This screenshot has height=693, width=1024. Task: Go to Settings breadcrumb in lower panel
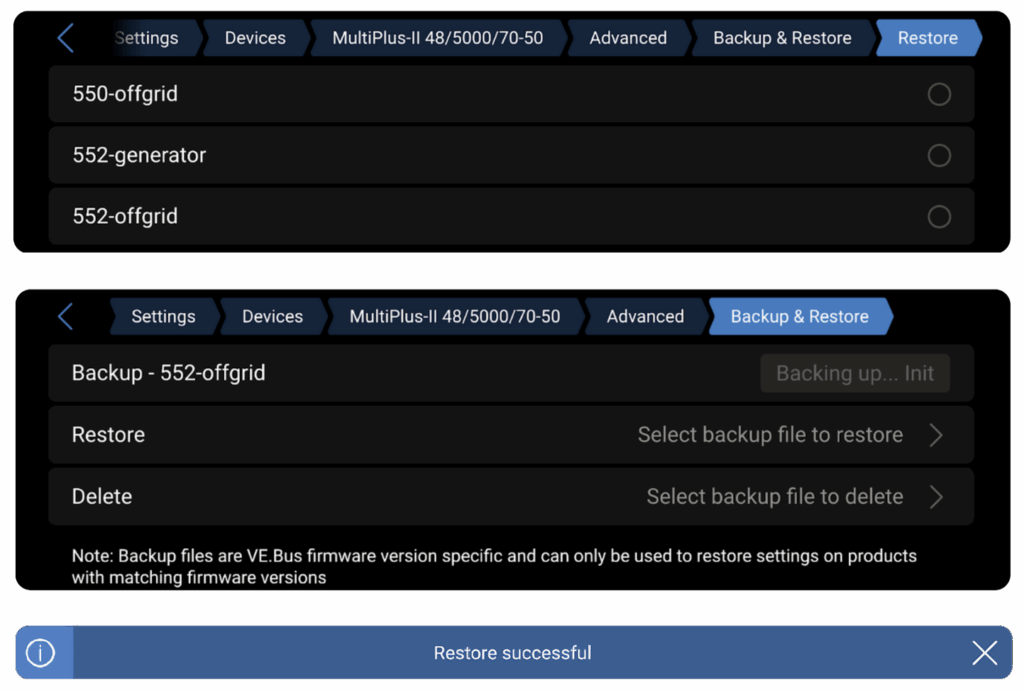pos(163,317)
